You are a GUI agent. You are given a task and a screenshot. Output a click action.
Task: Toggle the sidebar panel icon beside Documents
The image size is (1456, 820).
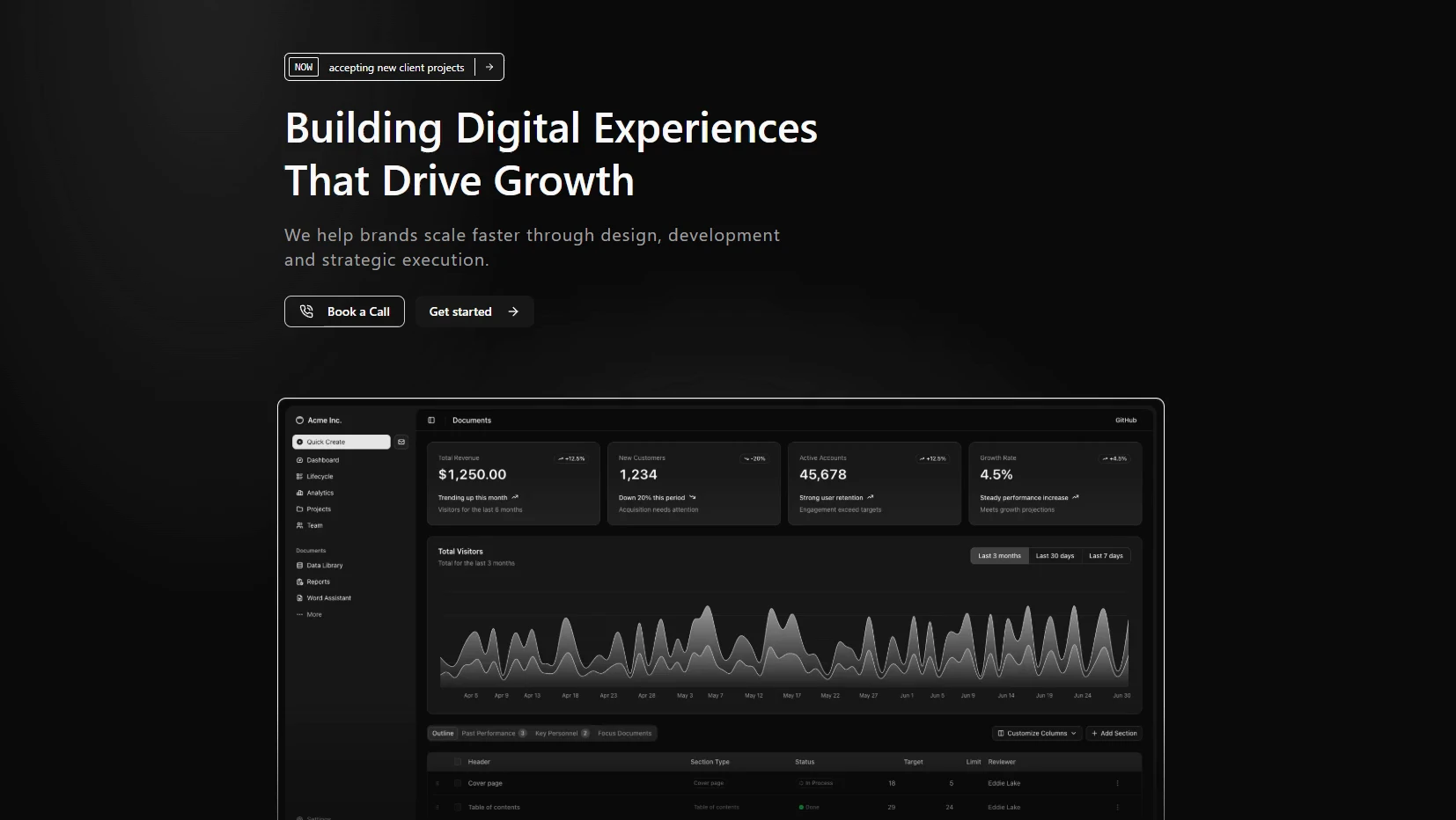tap(431, 421)
